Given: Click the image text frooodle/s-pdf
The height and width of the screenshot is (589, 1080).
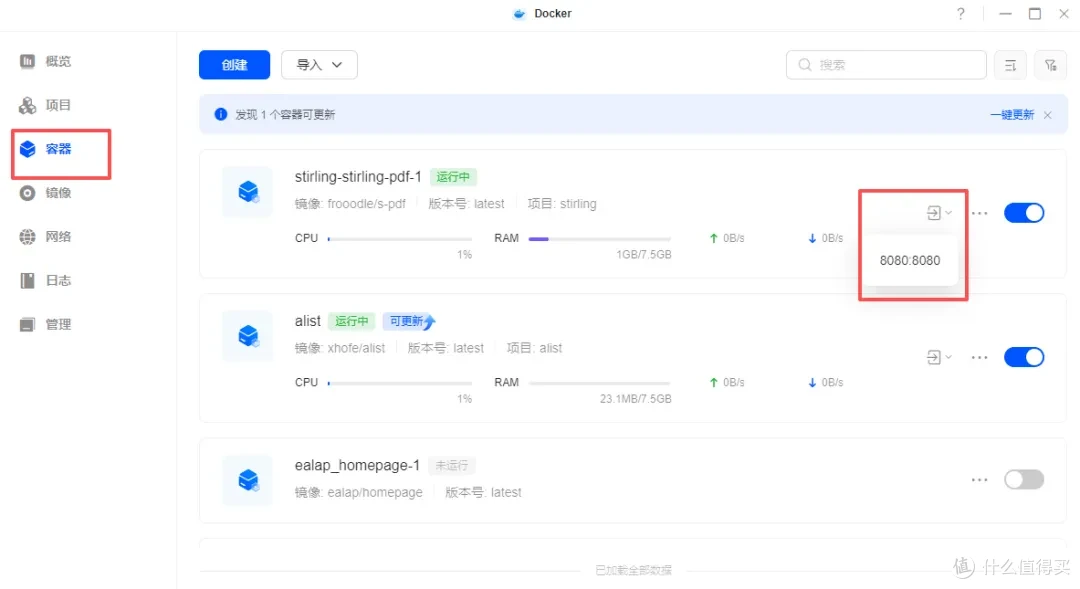Looking at the screenshot, I should [x=366, y=204].
